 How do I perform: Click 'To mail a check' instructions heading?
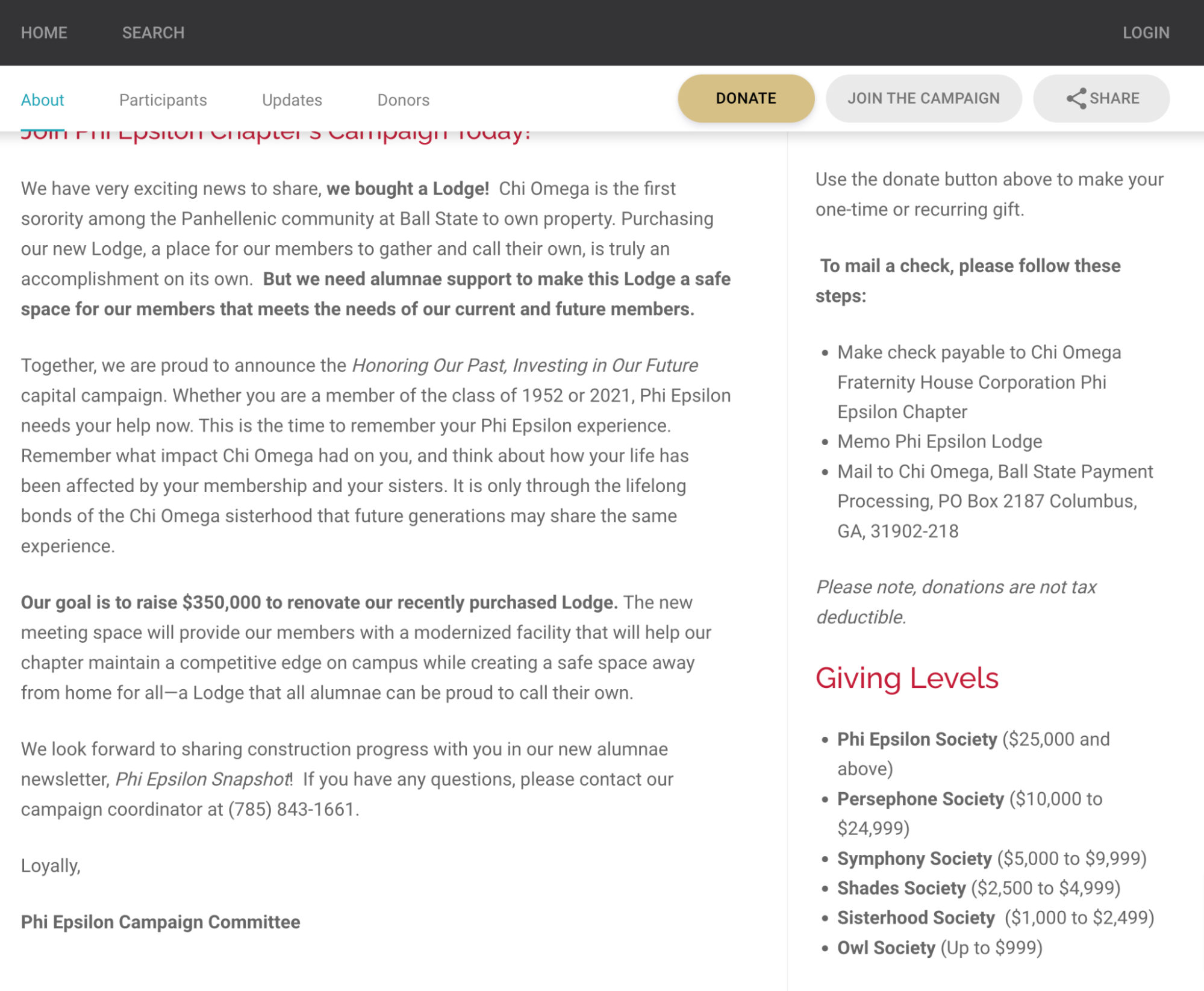click(x=968, y=281)
